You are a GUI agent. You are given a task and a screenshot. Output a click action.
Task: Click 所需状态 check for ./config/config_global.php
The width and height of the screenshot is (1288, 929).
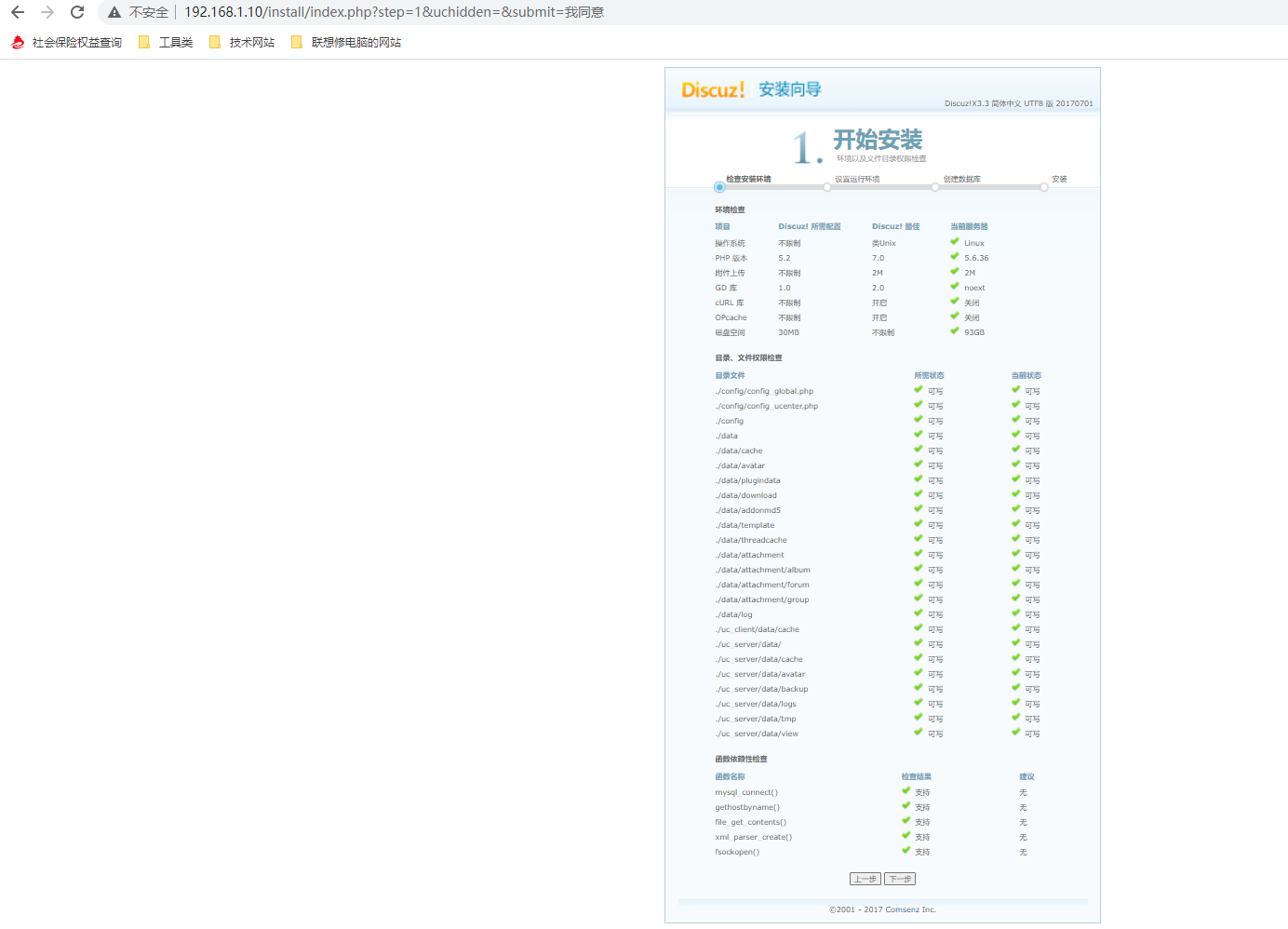pyautogui.click(x=918, y=389)
